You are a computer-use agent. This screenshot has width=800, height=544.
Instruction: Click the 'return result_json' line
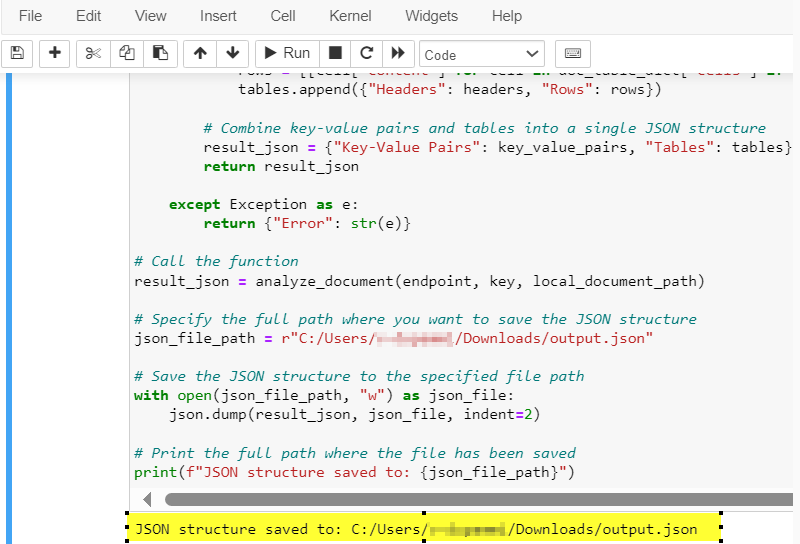281,166
